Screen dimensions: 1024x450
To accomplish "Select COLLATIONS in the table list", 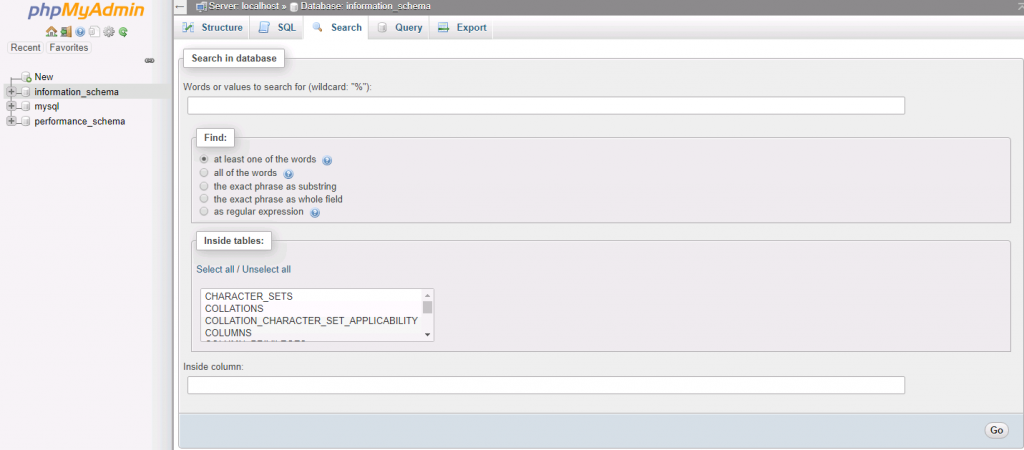I will click(234, 308).
